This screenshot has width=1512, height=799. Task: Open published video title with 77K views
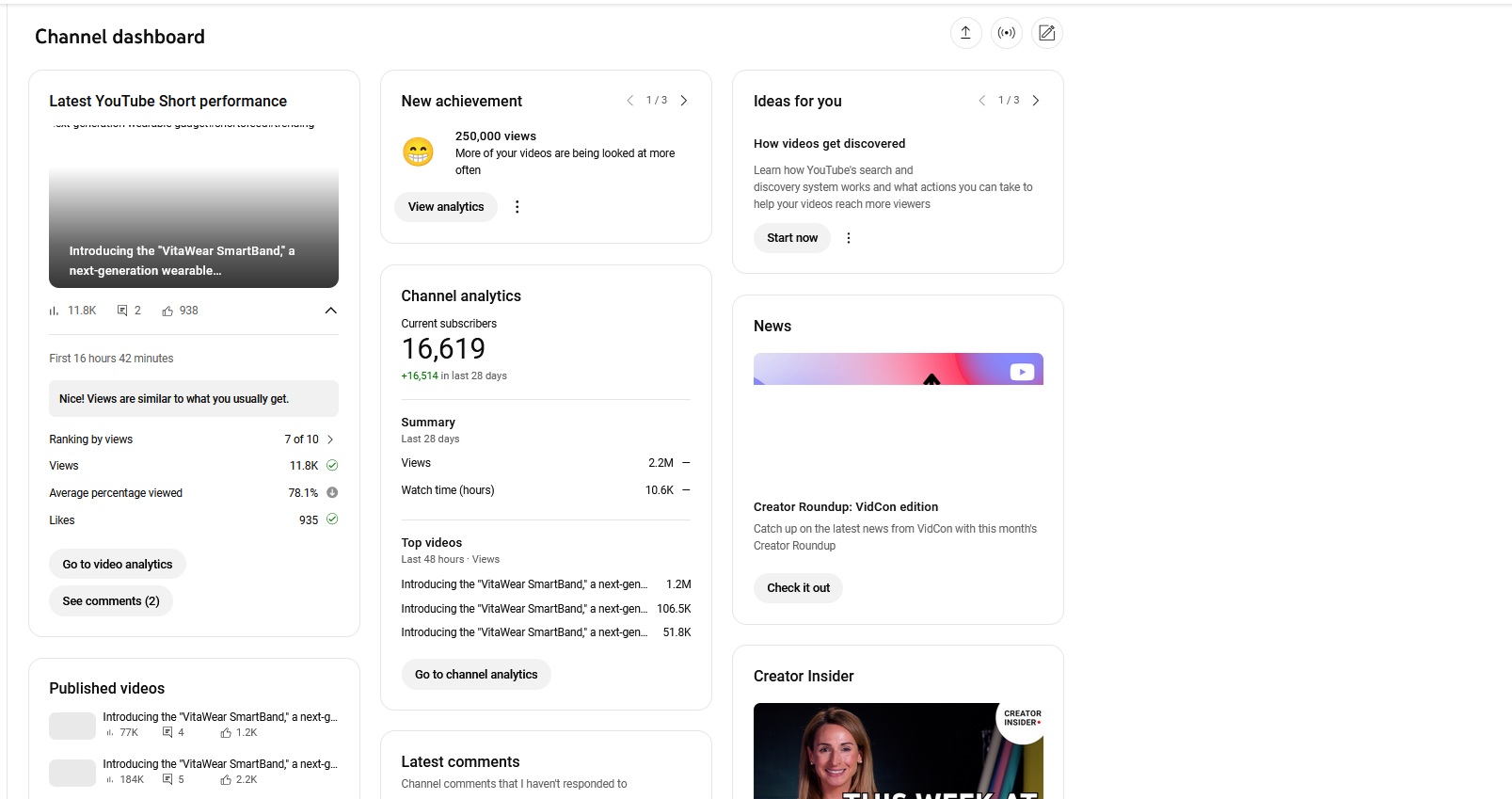pos(220,717)
